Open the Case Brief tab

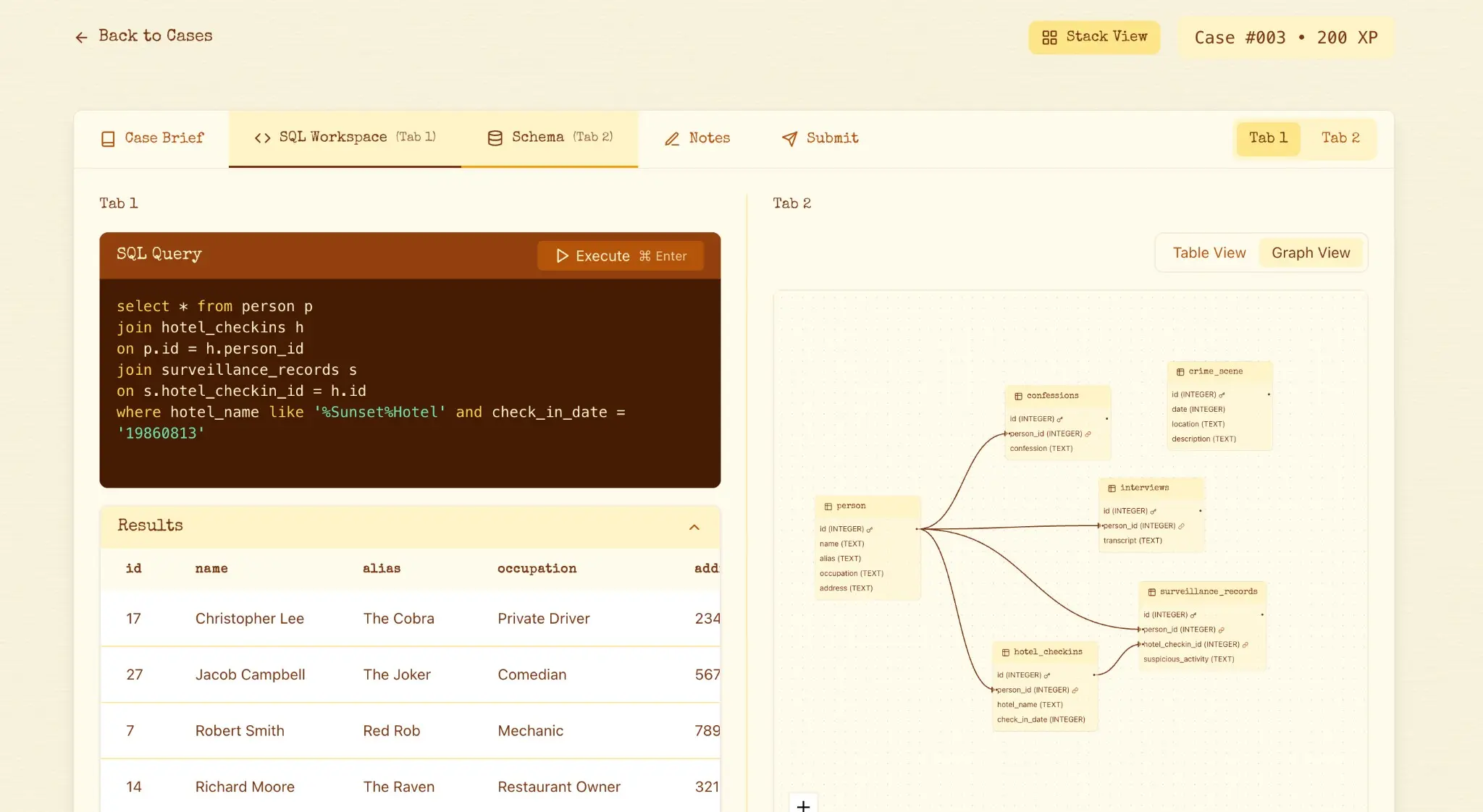click(x=152, y=138)
